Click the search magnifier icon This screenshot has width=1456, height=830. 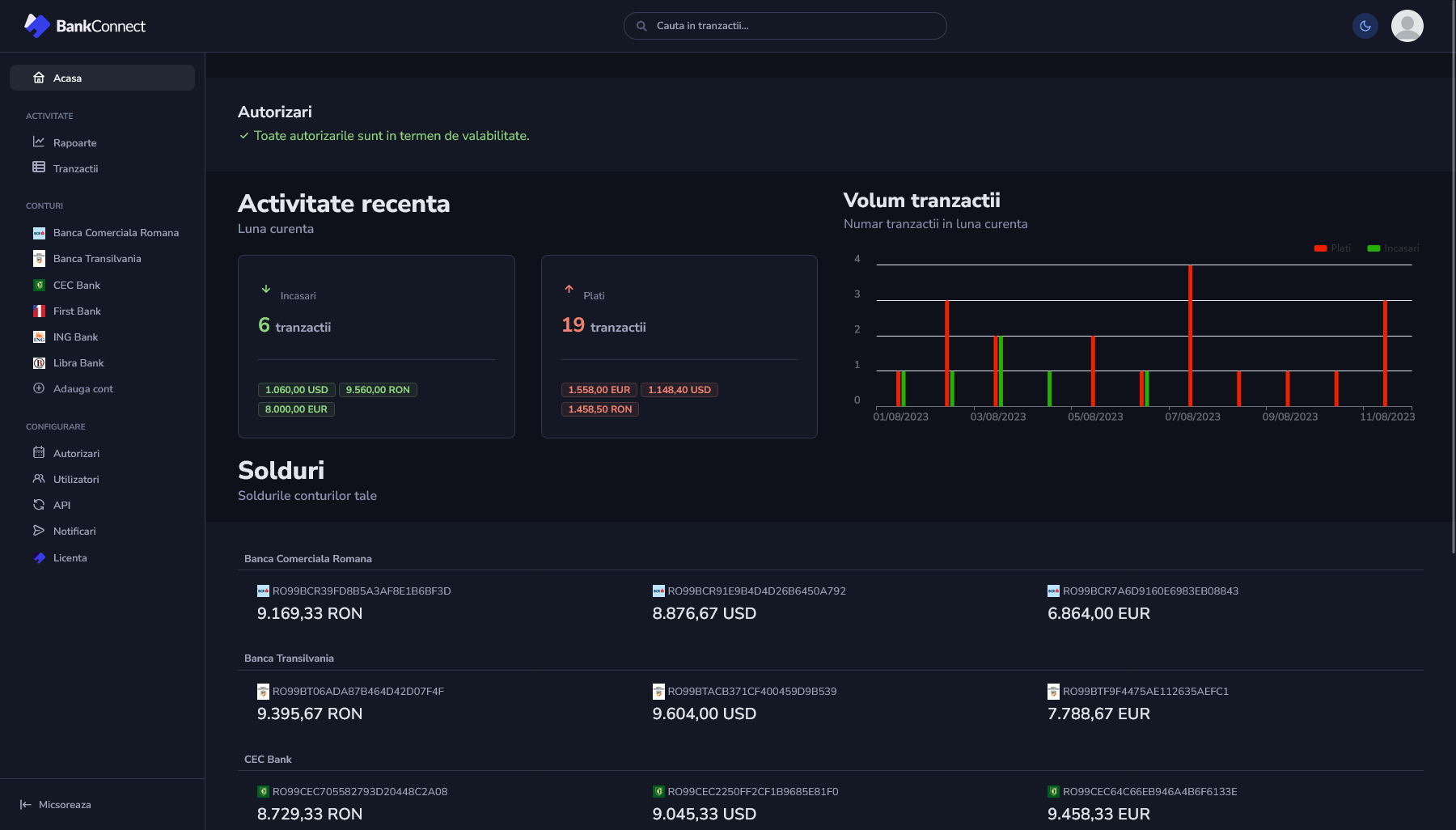pos(641,26)
